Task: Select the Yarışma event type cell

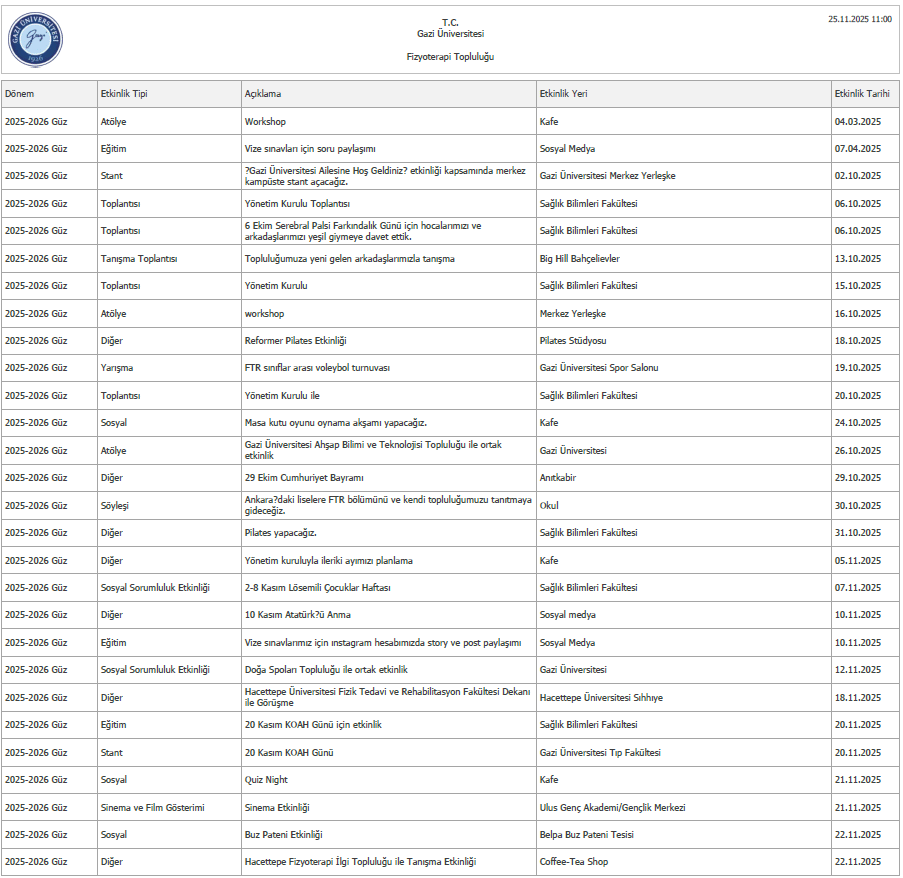Action: point(117,368)
